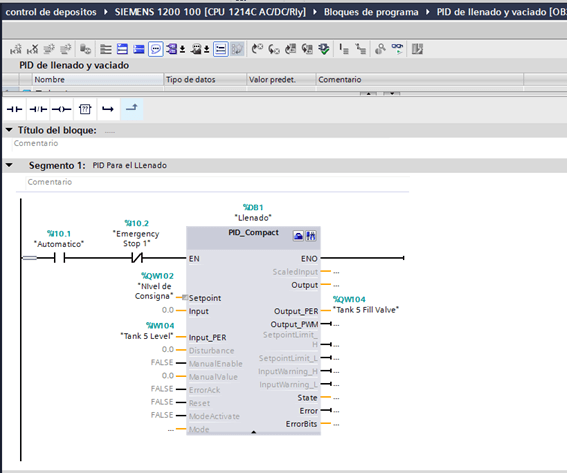
Task: Open the tag information dropdown arrow
Action: 206,49
